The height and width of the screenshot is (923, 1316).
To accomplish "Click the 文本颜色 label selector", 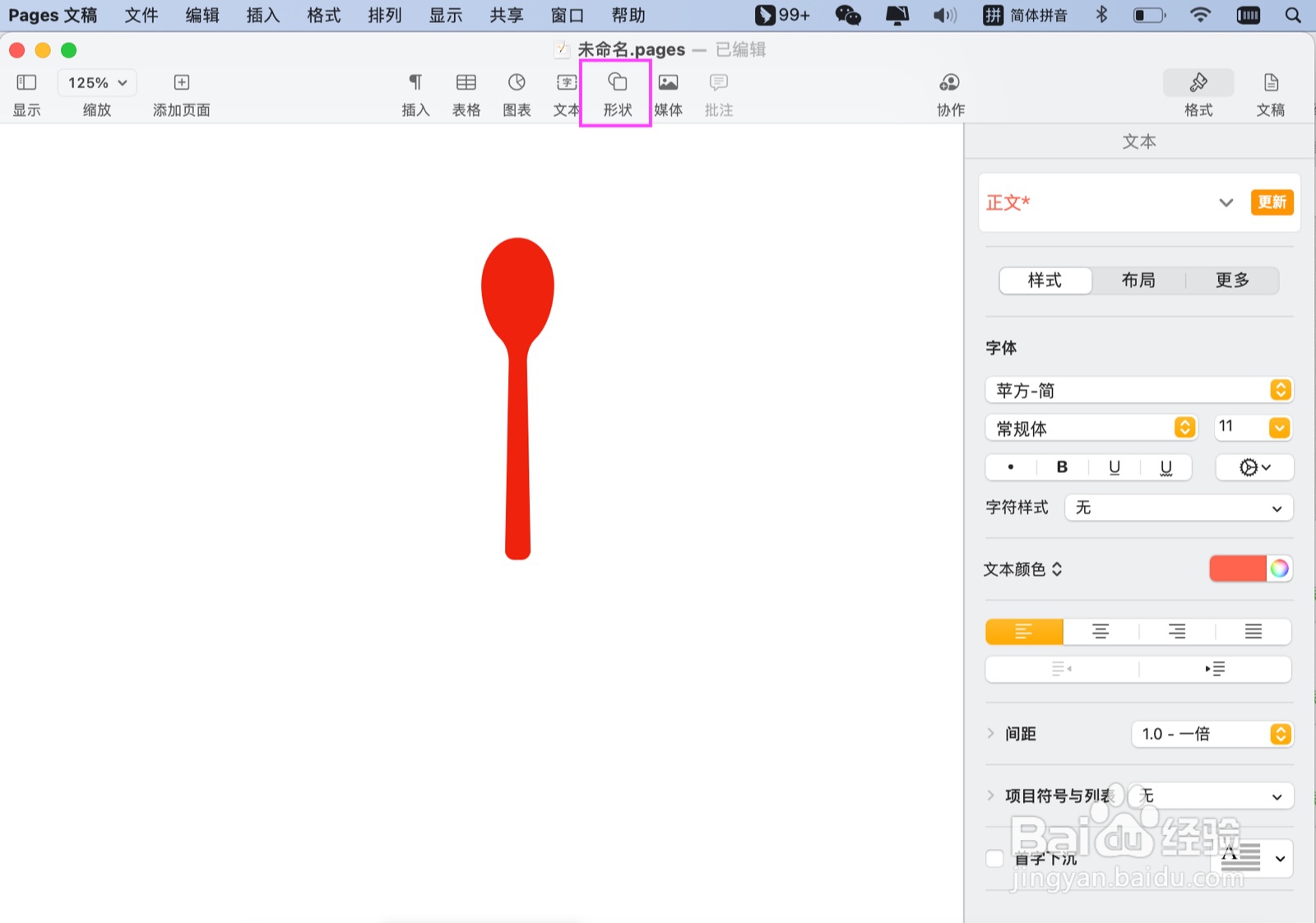I will tap(1023, 569).
